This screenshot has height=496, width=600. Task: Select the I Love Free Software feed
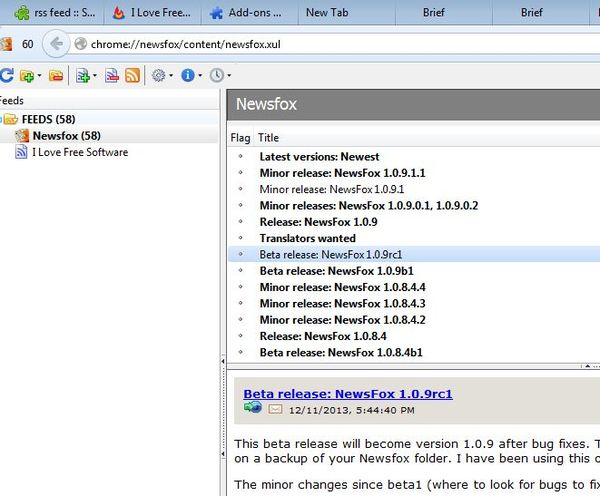click(x=80, y=152)
